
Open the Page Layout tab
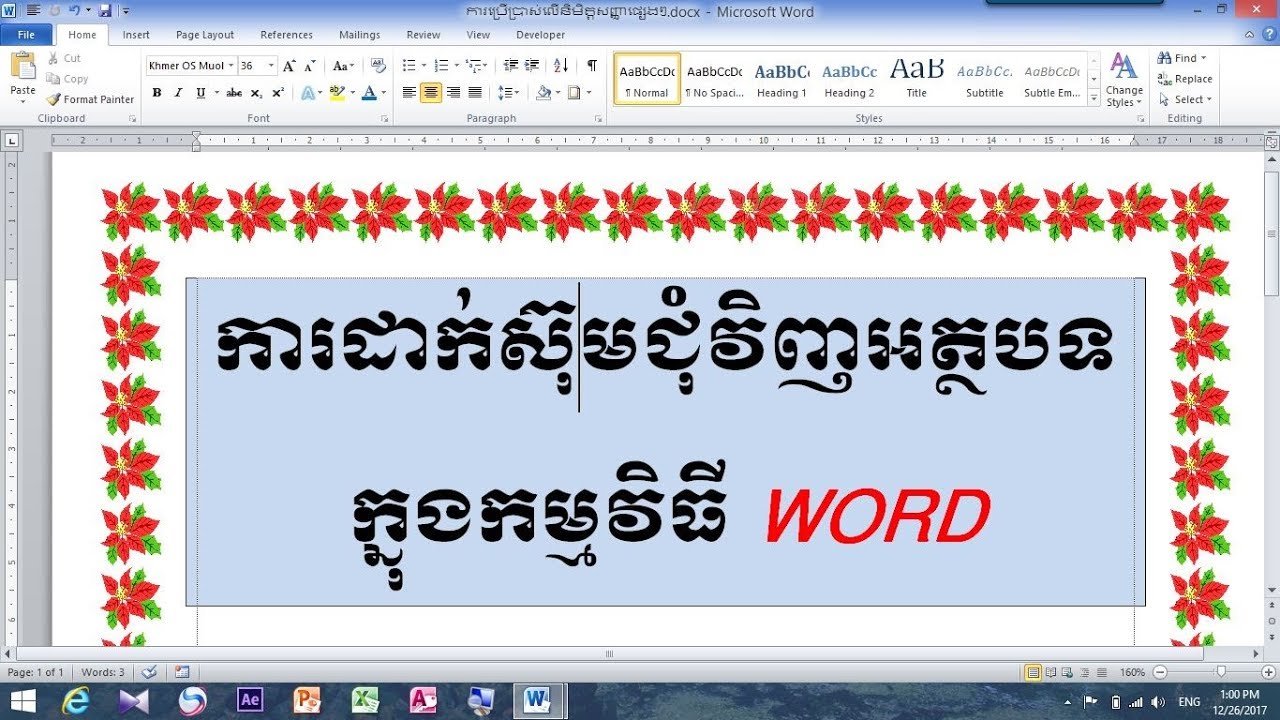(204, 33)
